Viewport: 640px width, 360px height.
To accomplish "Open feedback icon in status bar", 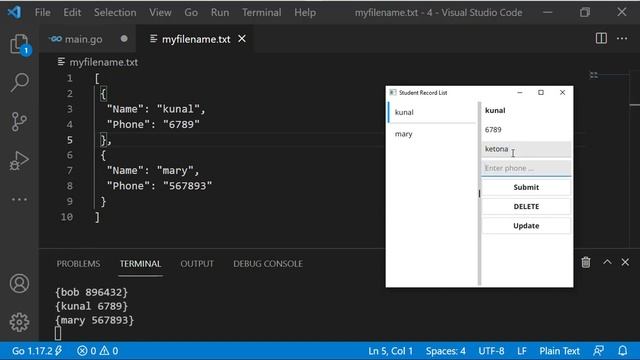I will click(x=598, y=351).
